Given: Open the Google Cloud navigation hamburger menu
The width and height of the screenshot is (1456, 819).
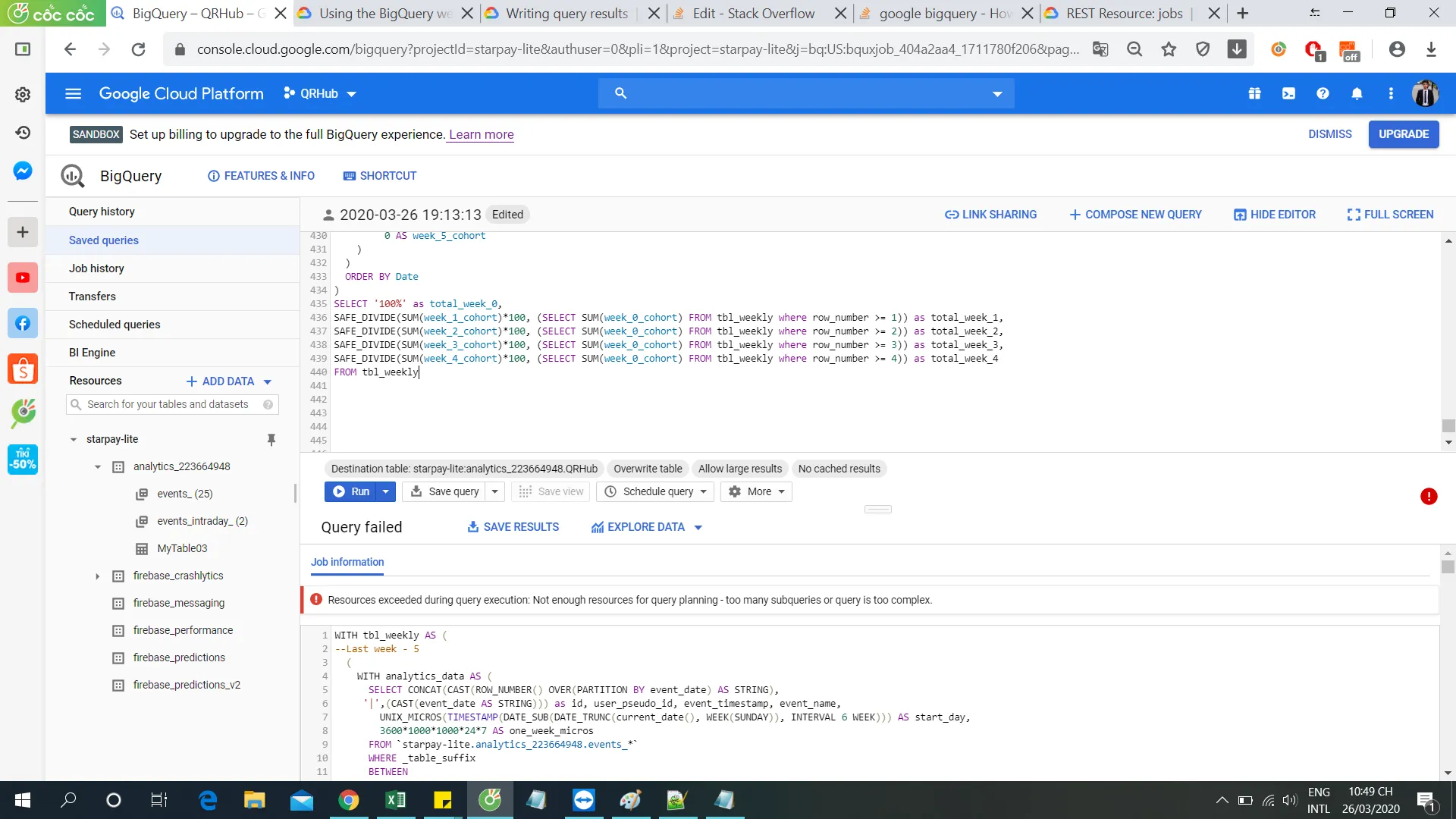Looking at the screenshot, I should click(73, 93).
